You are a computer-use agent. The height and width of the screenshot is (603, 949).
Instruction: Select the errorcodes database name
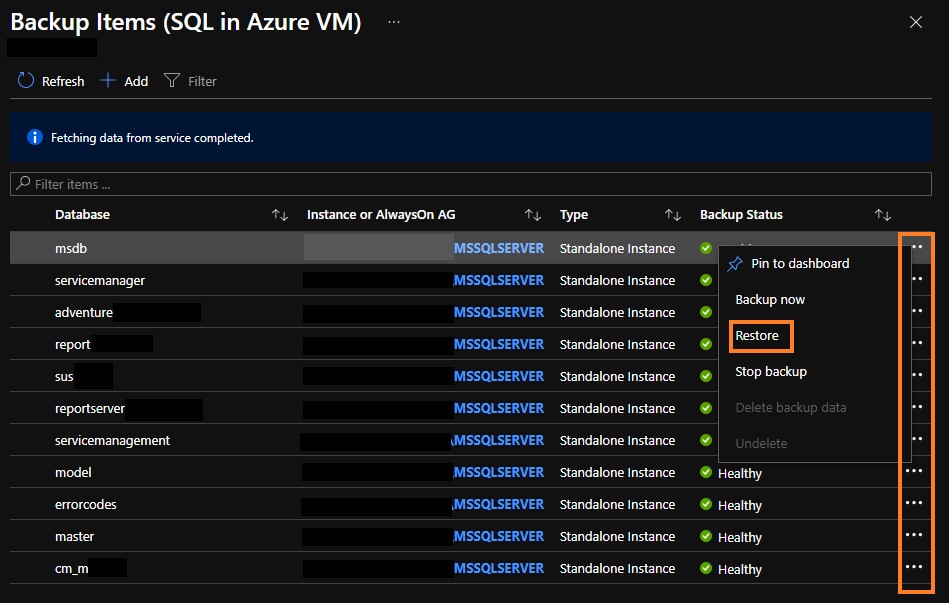point(85,504)
